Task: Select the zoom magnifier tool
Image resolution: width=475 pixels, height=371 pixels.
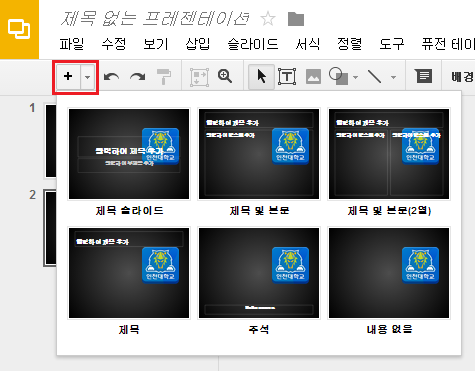Action: [x=225, y=76]
